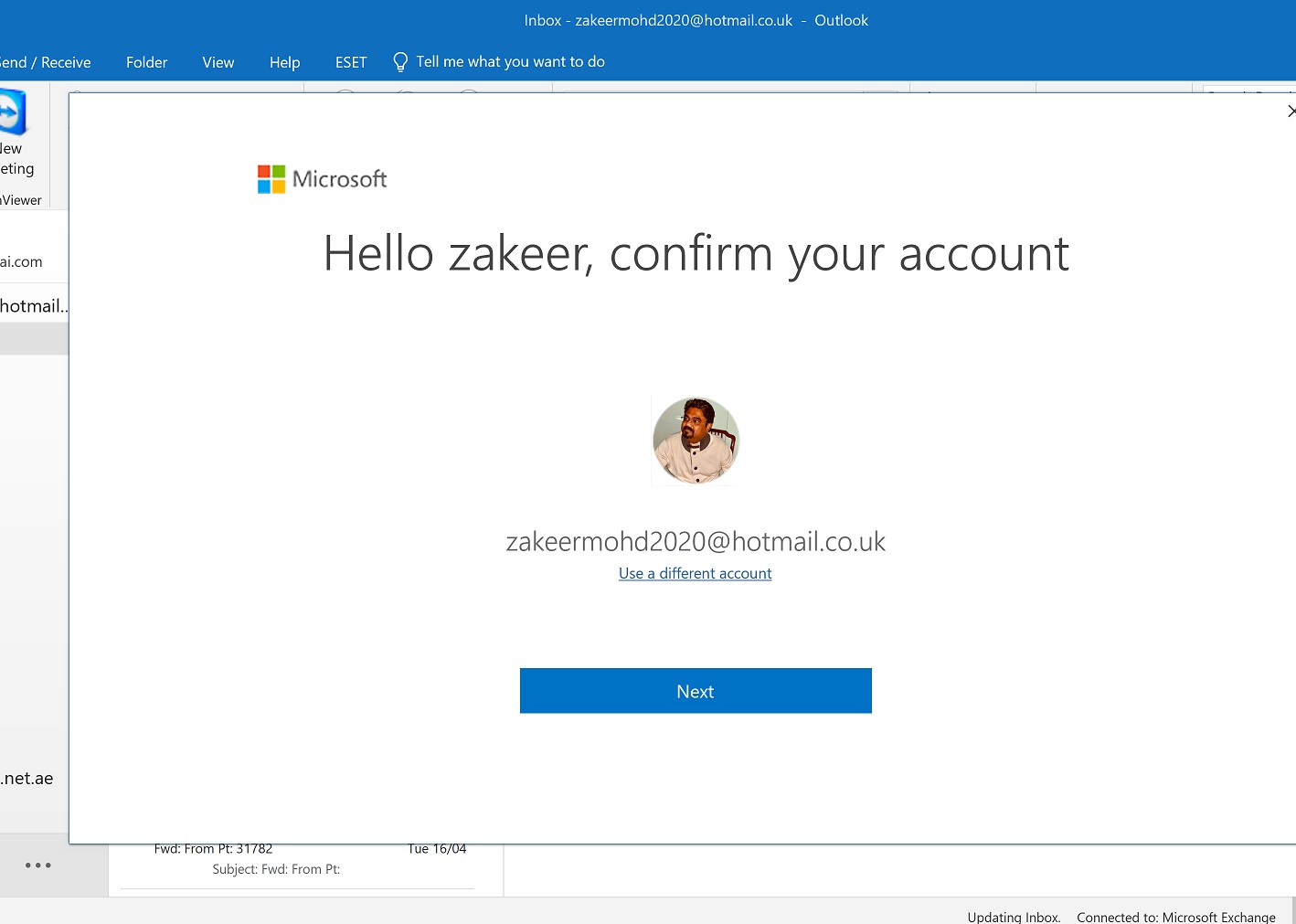The height and width of the screenshot is (924, 1296).
Task: Open the navigation more options ellipsis
Action: coord(38,865)
